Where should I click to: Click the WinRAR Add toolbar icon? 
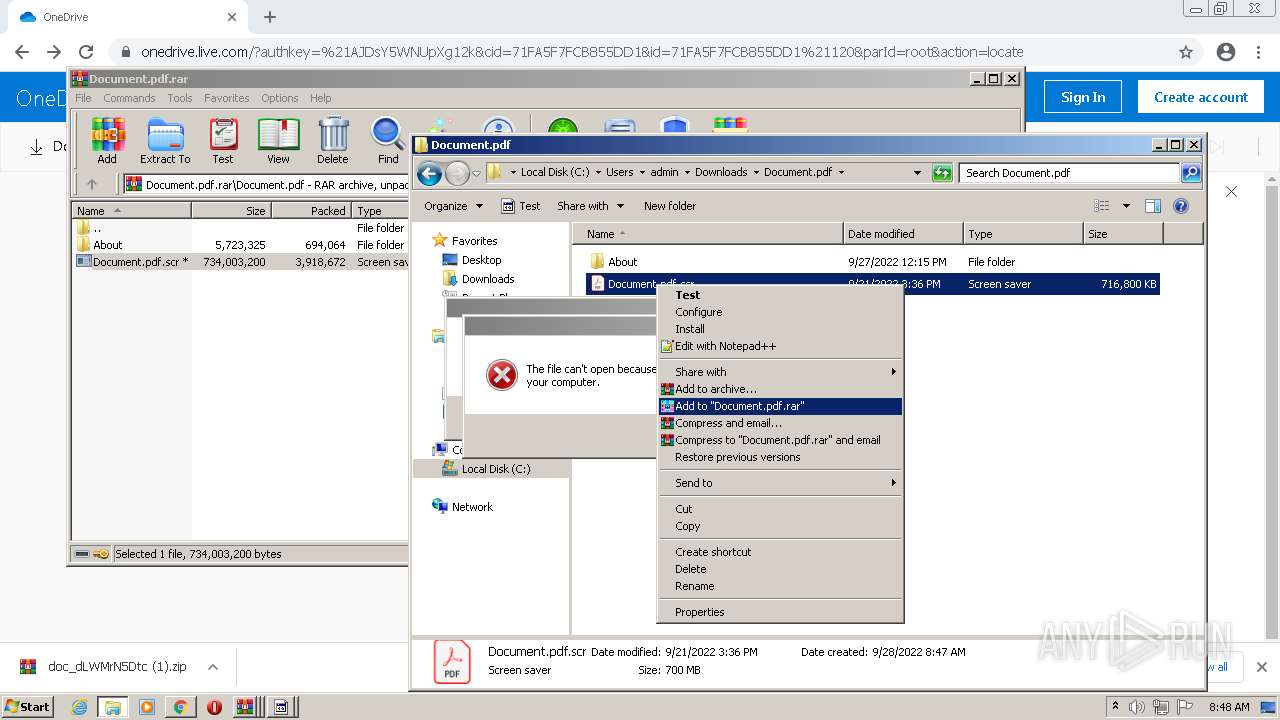(107, 140)
